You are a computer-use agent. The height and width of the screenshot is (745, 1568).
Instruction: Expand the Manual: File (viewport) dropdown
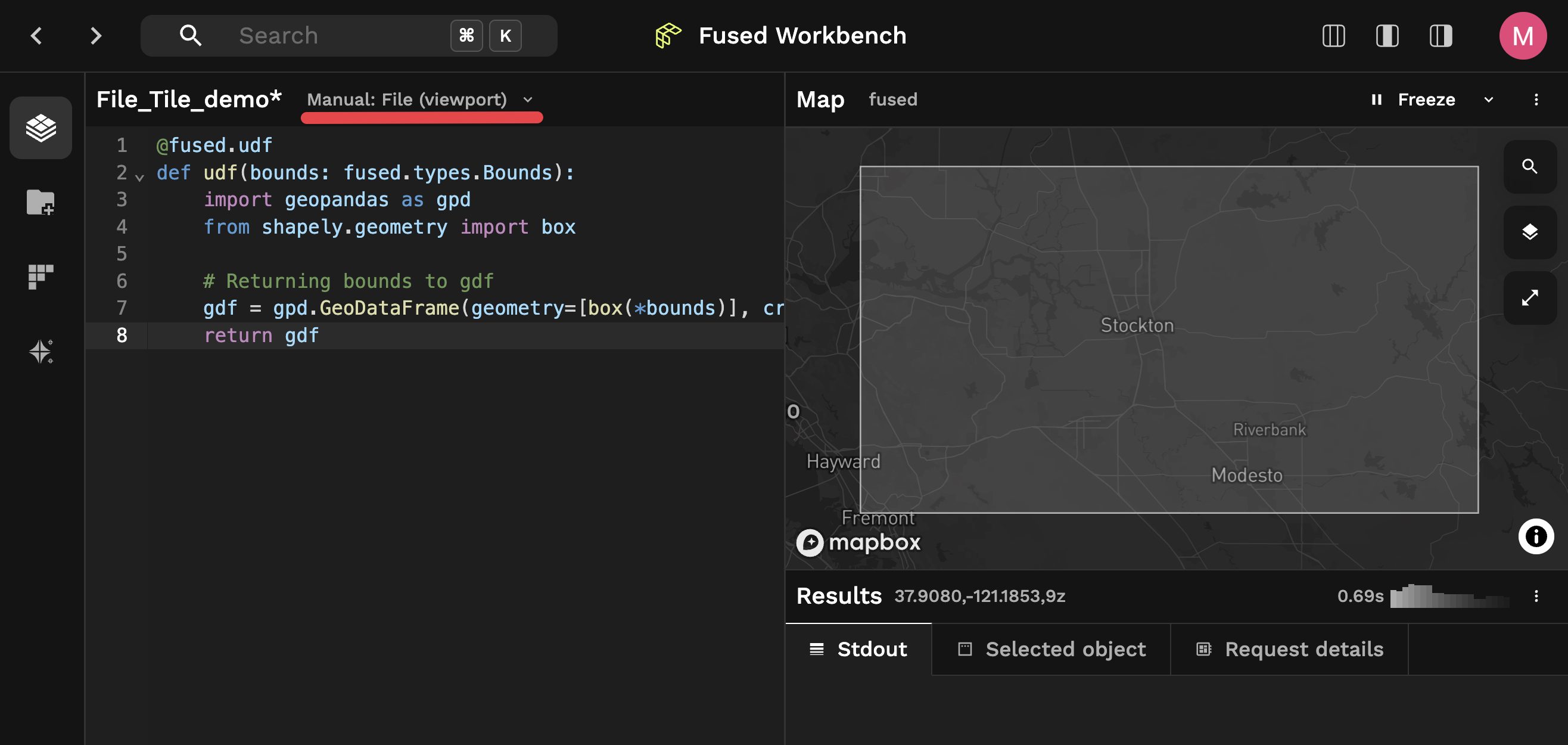[420, 100]
